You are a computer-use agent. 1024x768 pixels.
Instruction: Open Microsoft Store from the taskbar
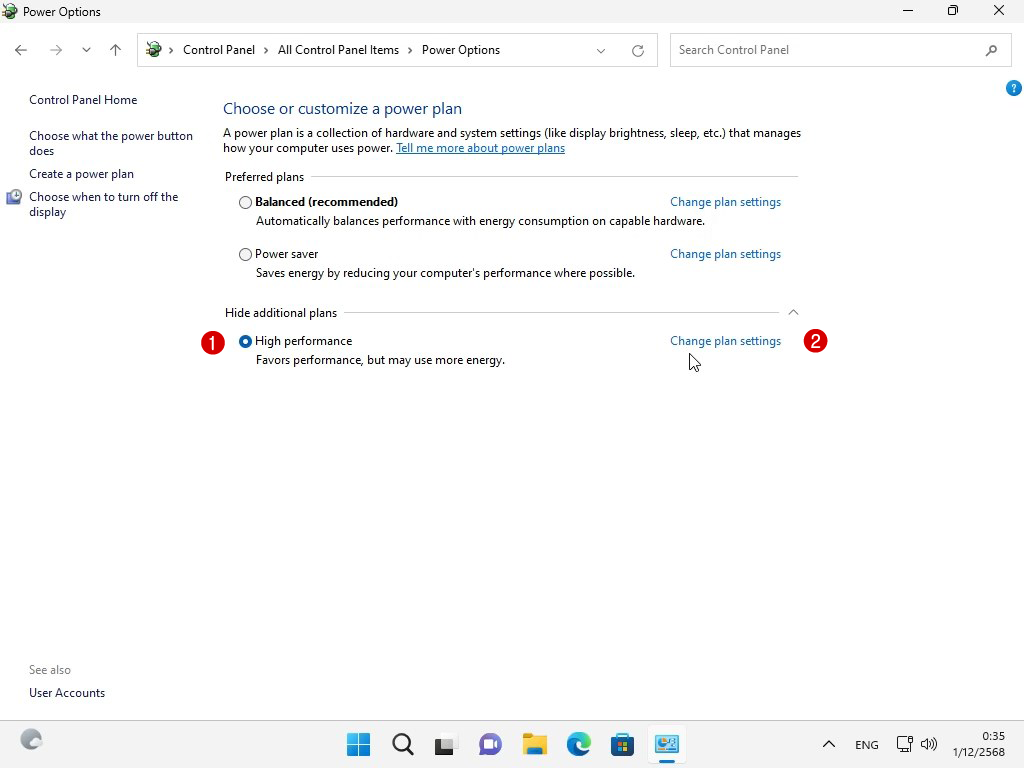point(622,744)
